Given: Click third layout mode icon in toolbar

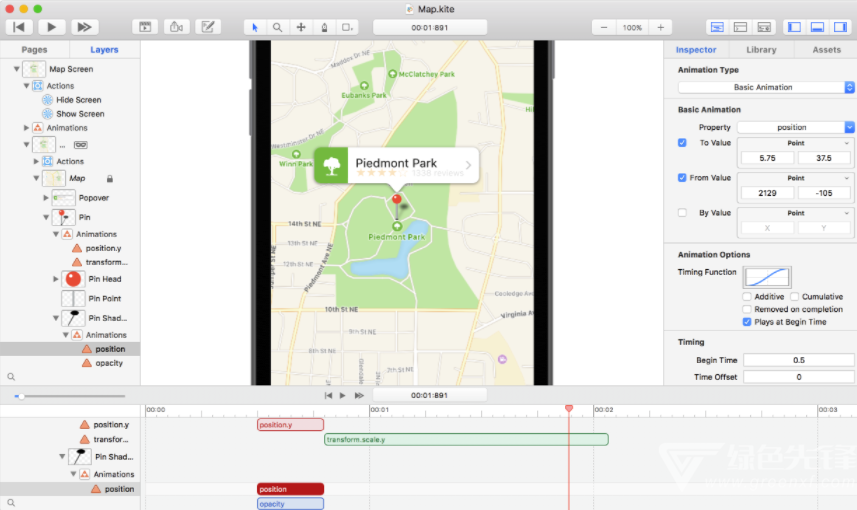Looking at the screenshot, I should coord(764,27).
